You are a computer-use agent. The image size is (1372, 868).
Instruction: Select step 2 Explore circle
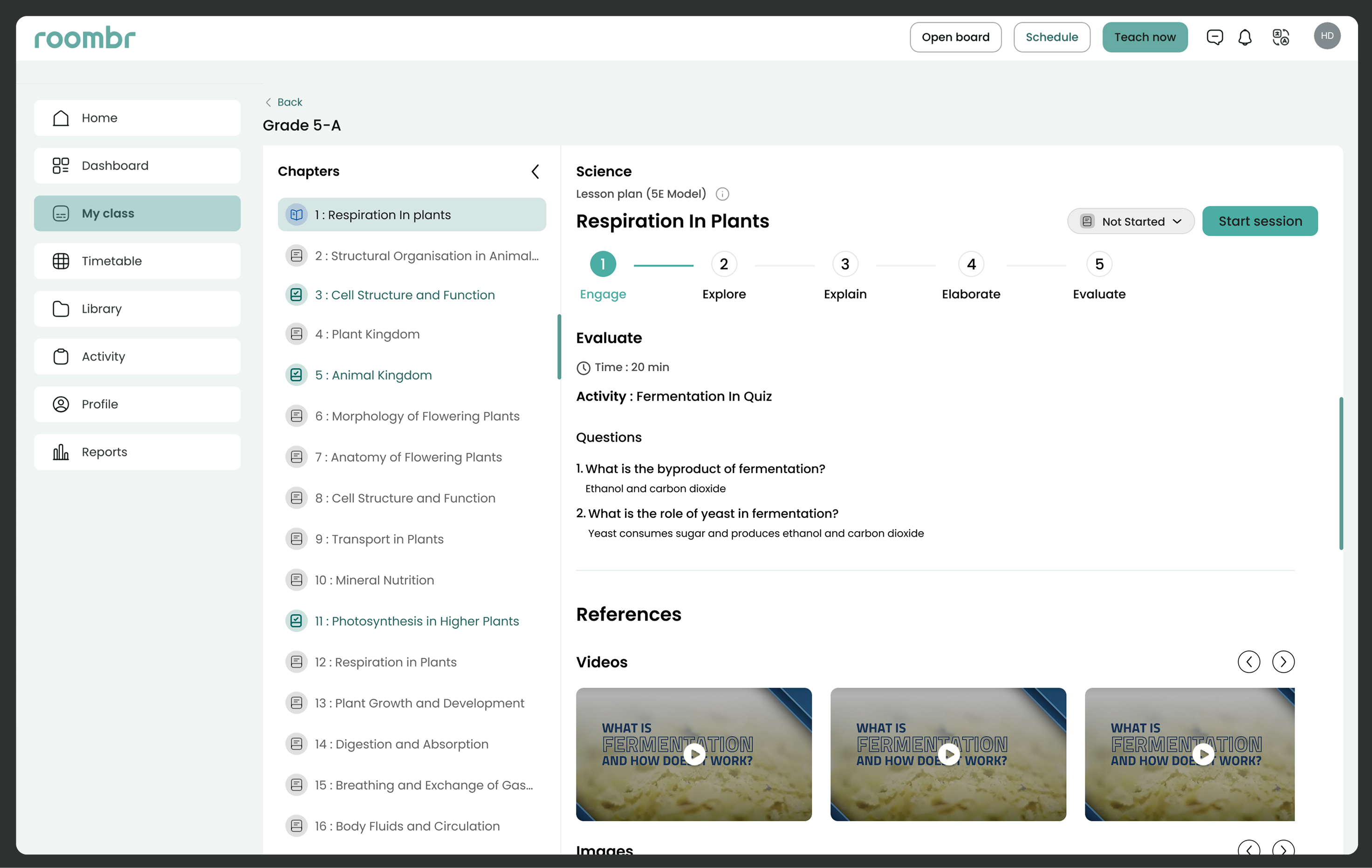724,264
